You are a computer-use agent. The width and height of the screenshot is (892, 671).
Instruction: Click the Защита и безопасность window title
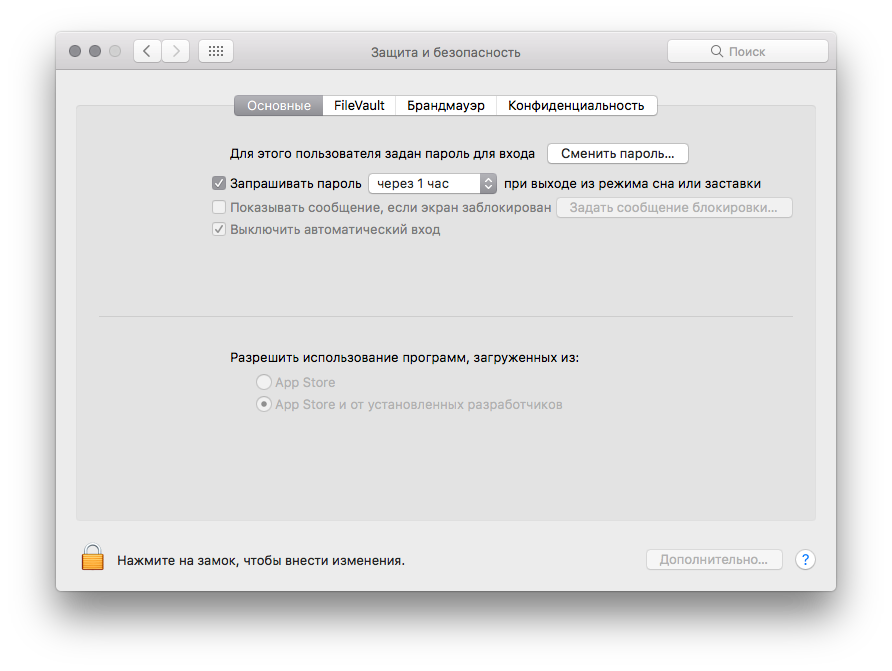pos(445,52)
